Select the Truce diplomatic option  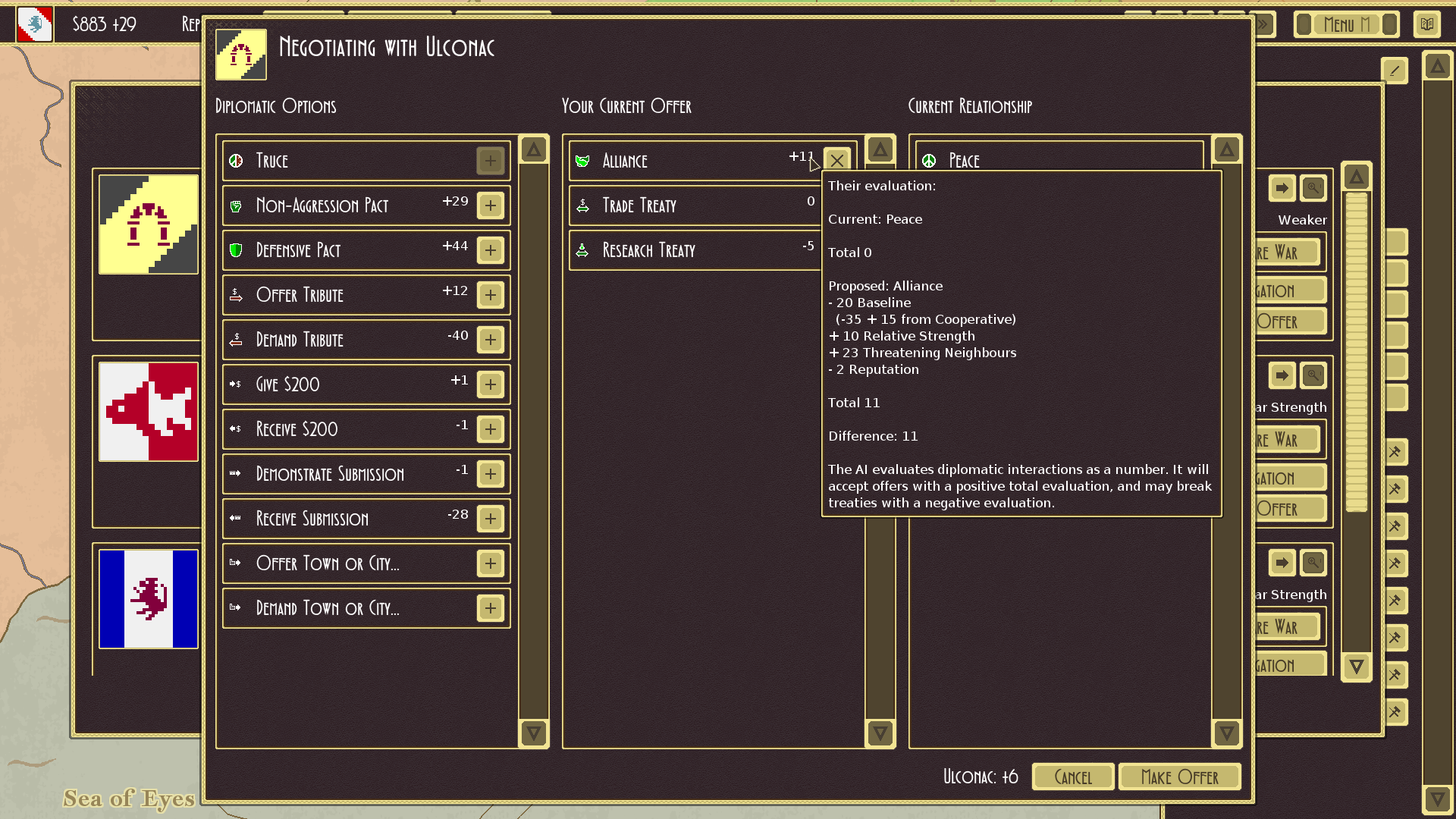pos(366,161)
